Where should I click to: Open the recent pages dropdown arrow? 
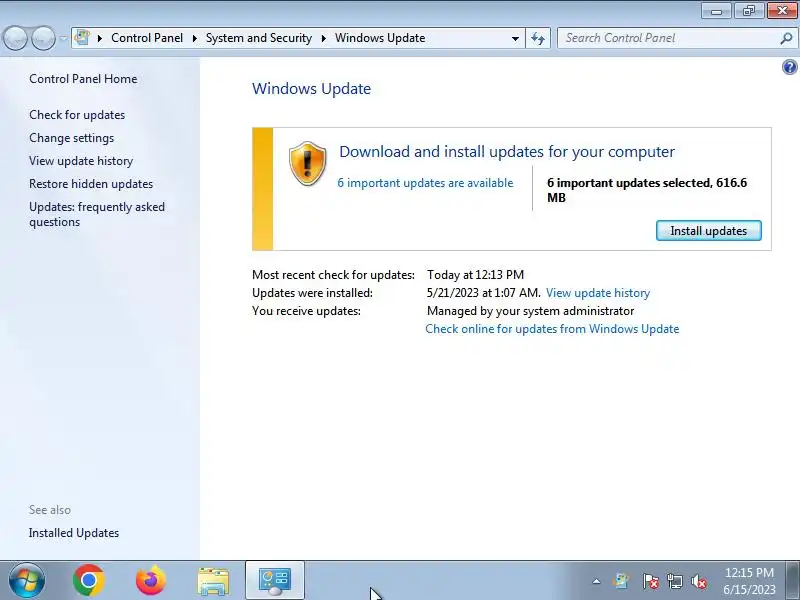(x=63, y=38)
